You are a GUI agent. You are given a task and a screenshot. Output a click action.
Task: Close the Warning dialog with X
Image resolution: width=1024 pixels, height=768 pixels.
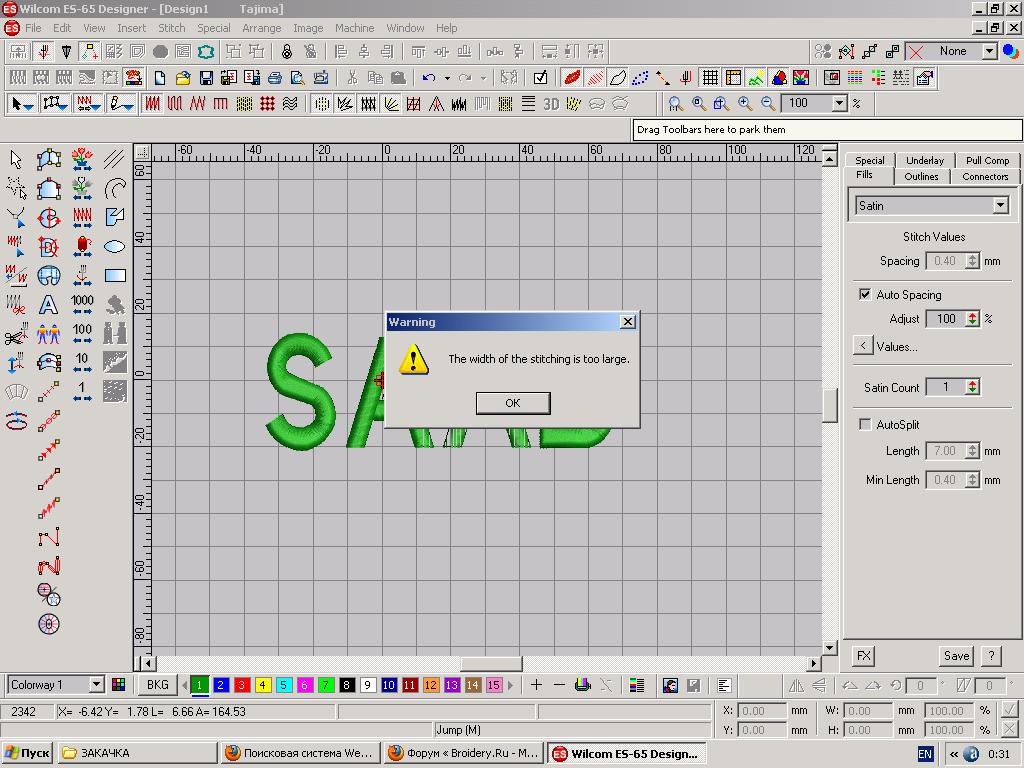[627, 322]
